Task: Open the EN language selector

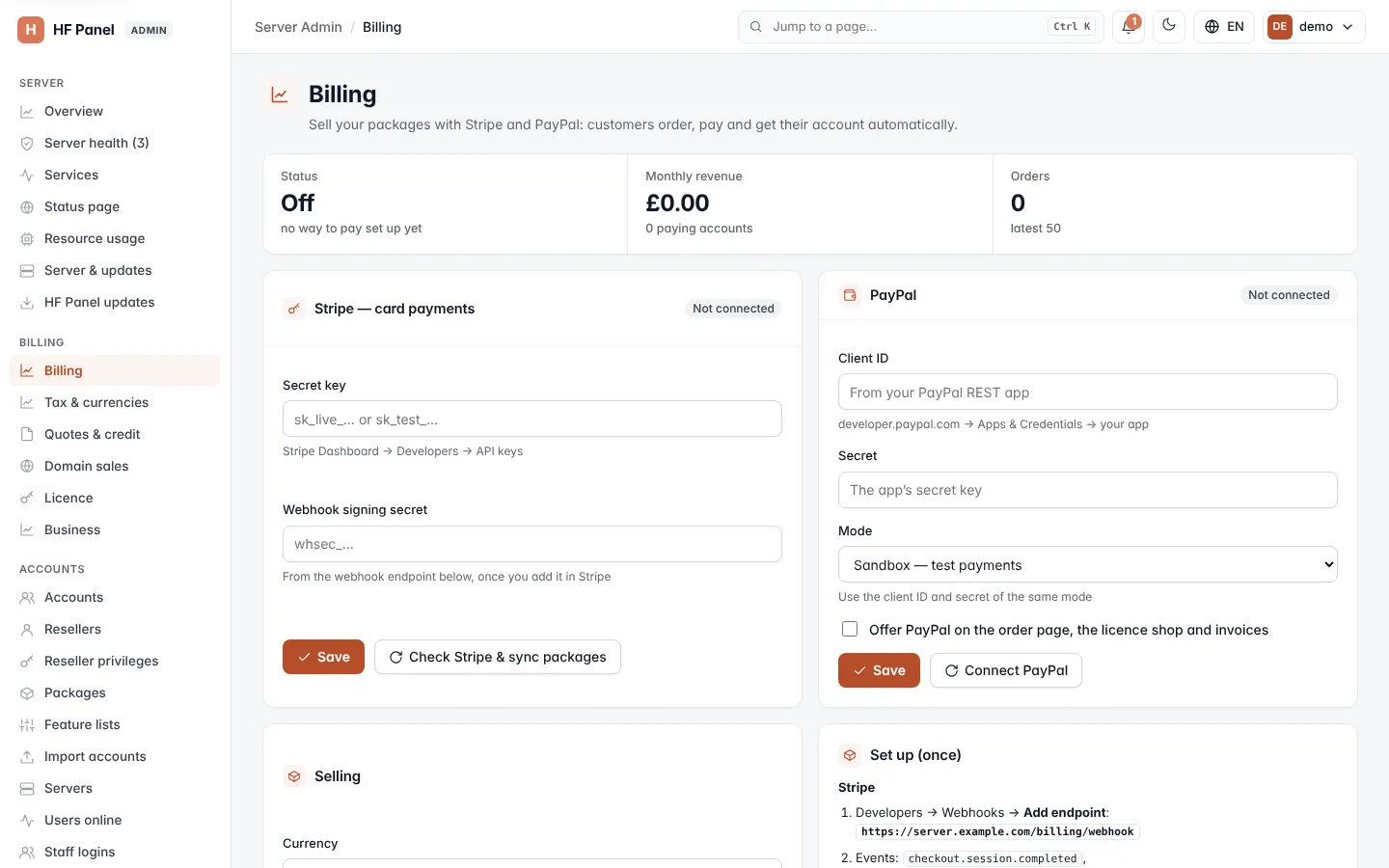Action: click(x=1224, y=27)
